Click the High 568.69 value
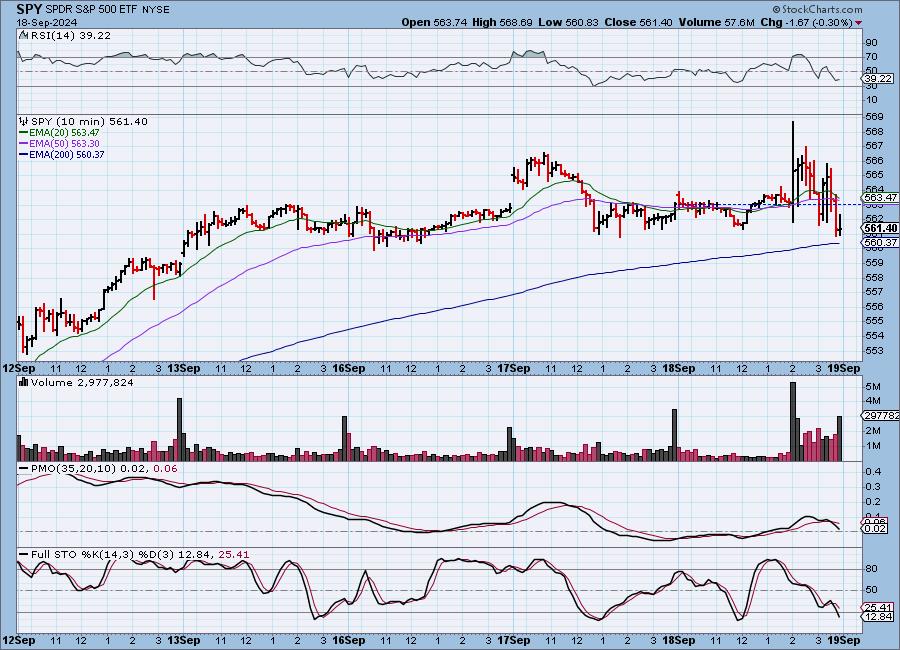This screenshot has width=900, height=650. (x=502, y=22)
